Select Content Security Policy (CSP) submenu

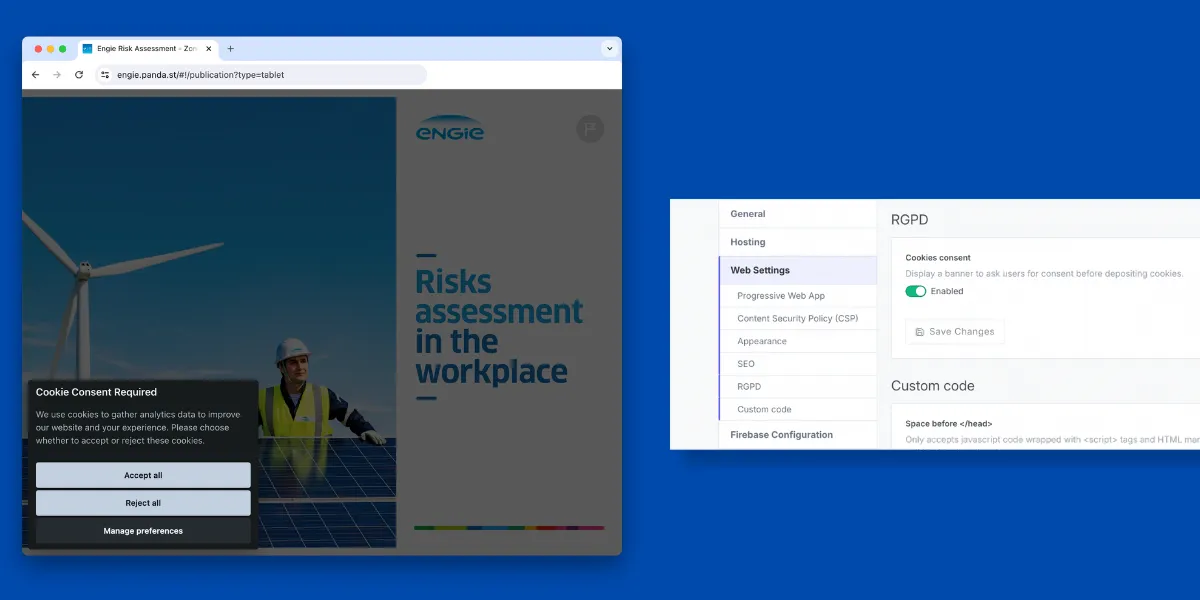click(x=797, y=319)
